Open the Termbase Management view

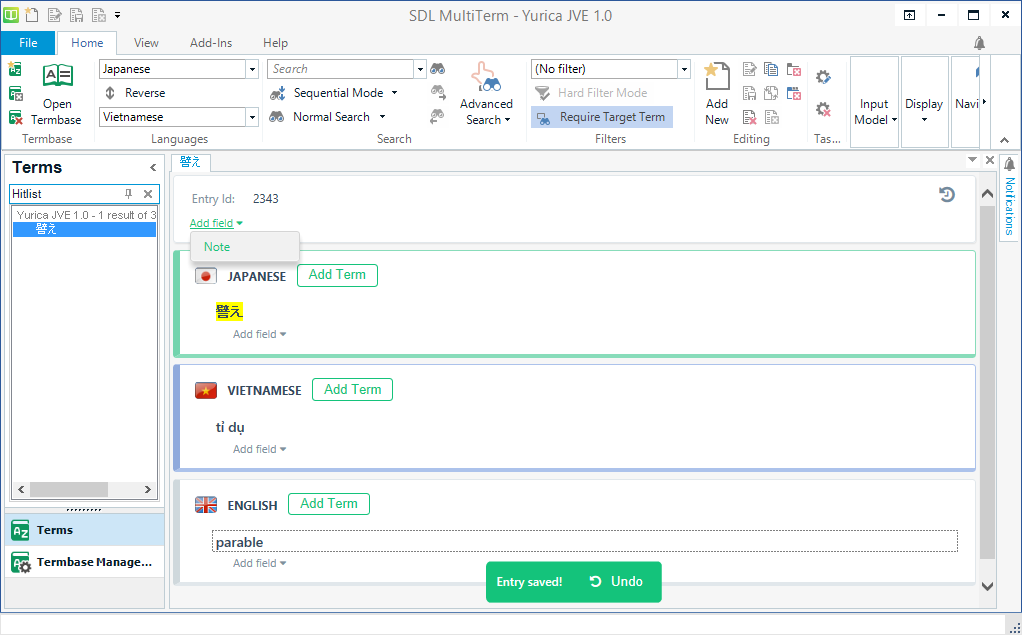tap(84, 562)
